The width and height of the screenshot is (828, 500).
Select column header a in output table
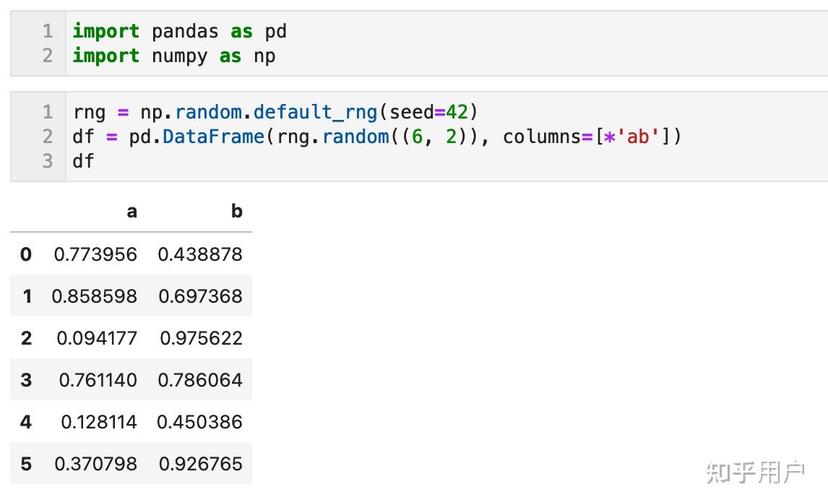(x=131, y=211)
